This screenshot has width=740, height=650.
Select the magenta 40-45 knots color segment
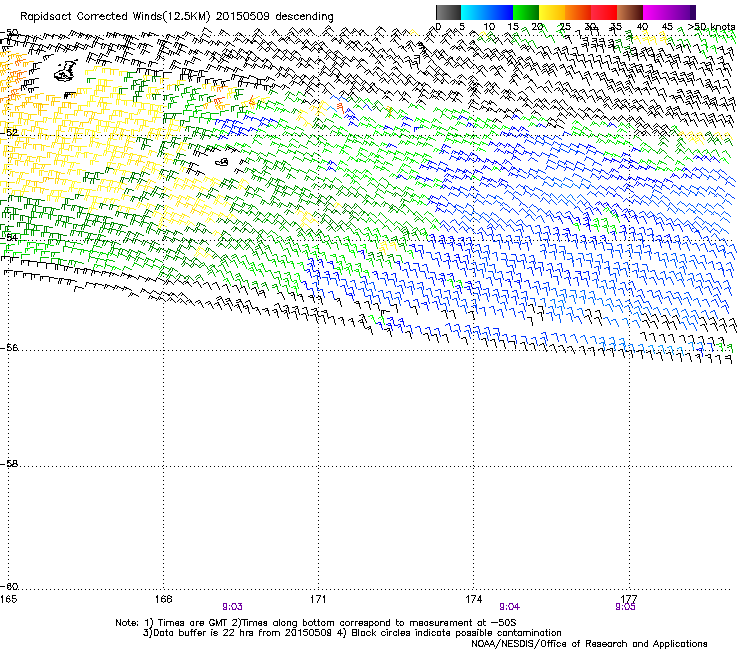coord(656,12)
